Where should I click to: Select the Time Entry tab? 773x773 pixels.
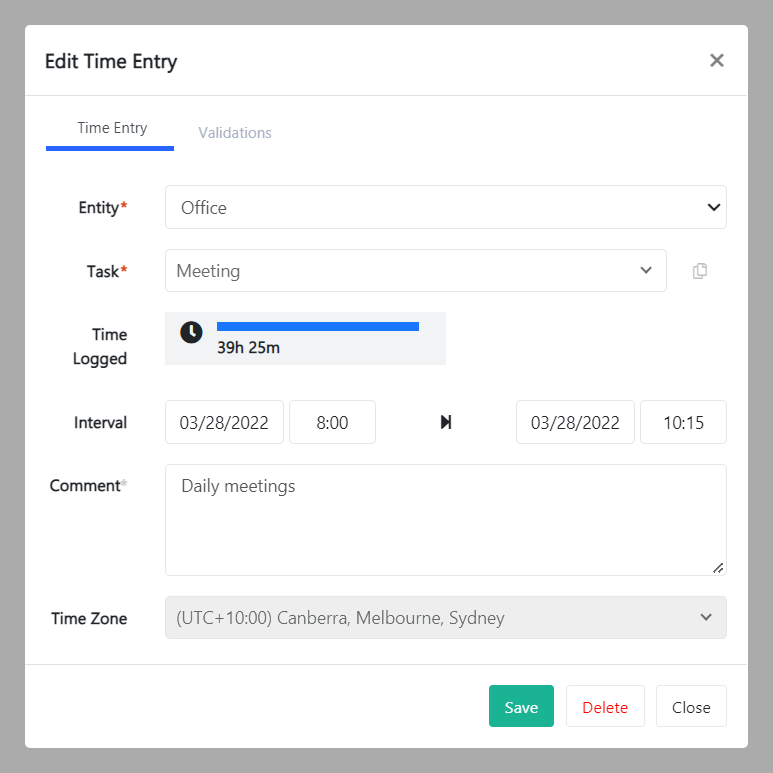tap(111, 129)
